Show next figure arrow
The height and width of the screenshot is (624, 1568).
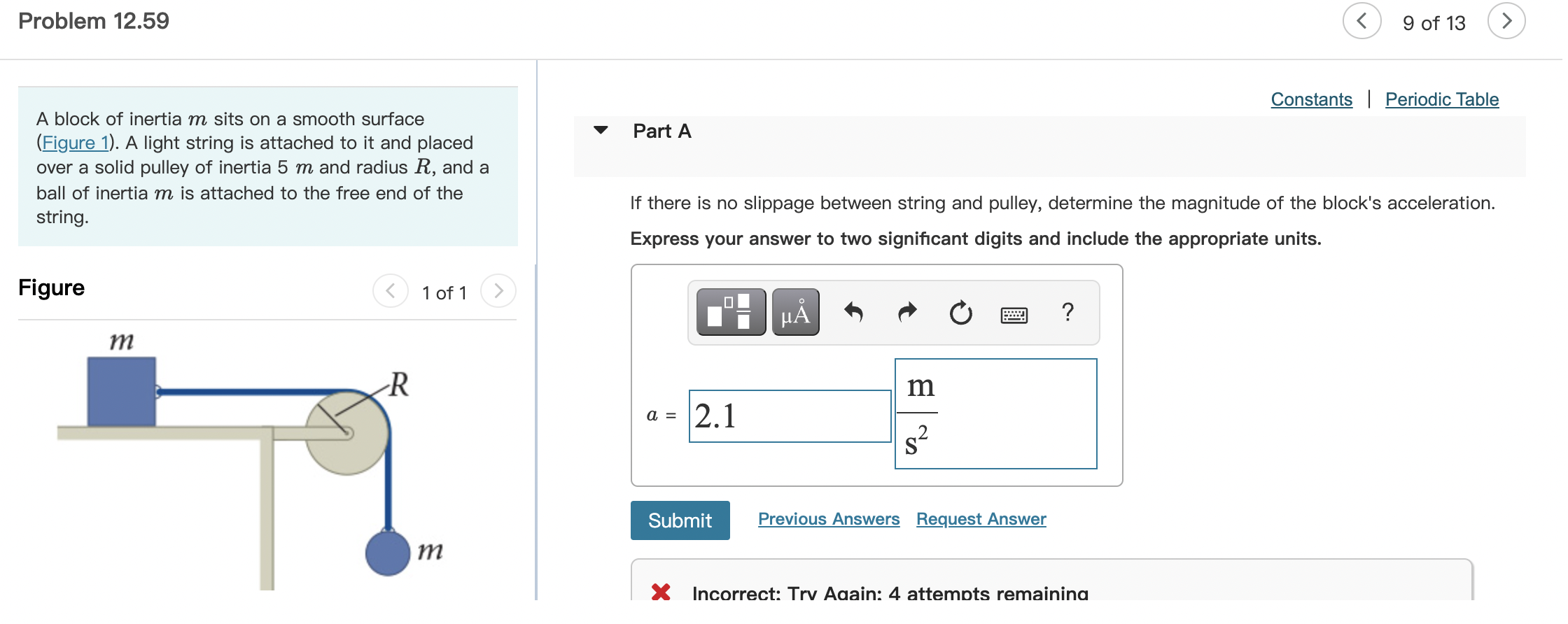click(498, 291)
